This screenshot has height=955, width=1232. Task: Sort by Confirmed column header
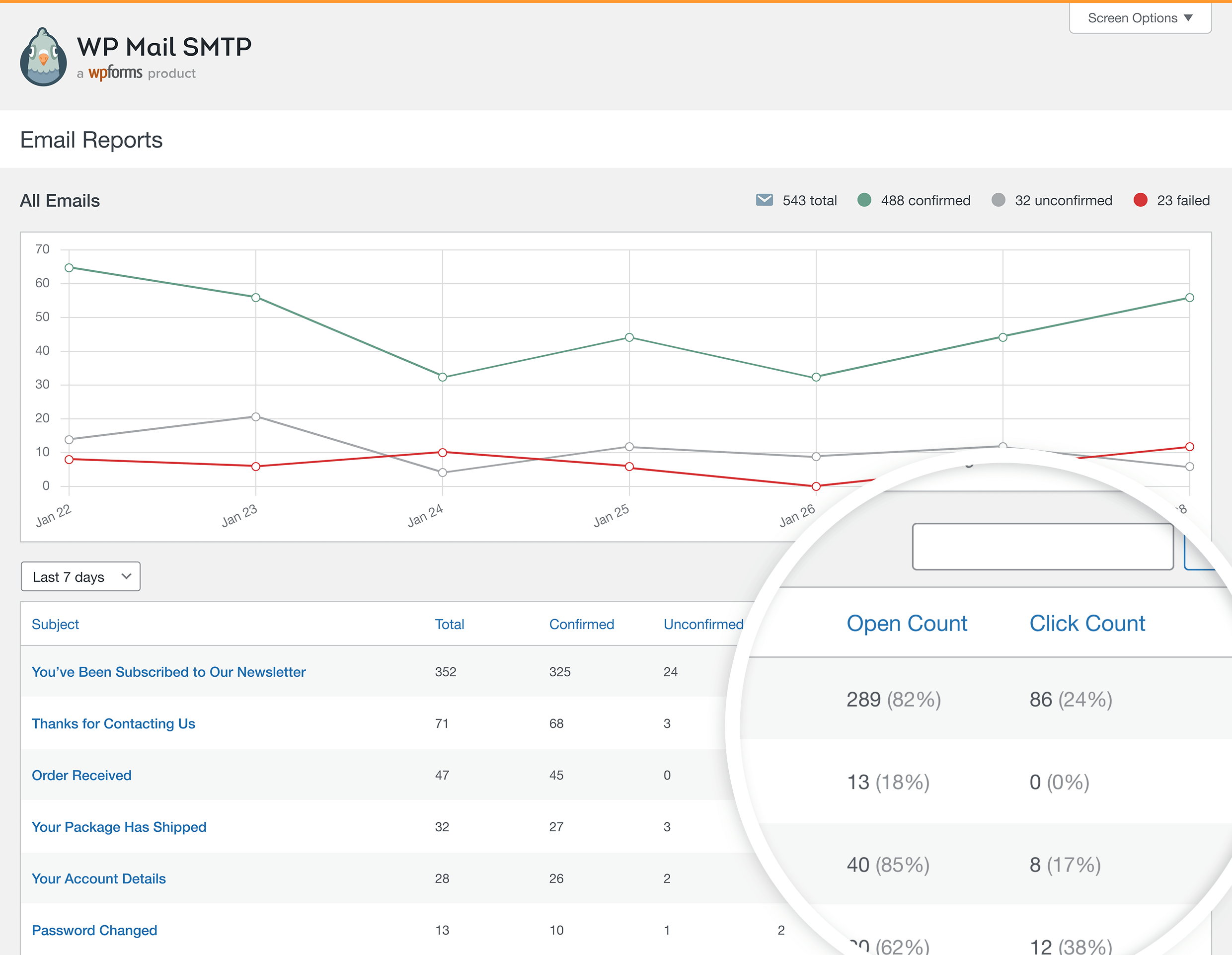[581, 624]
